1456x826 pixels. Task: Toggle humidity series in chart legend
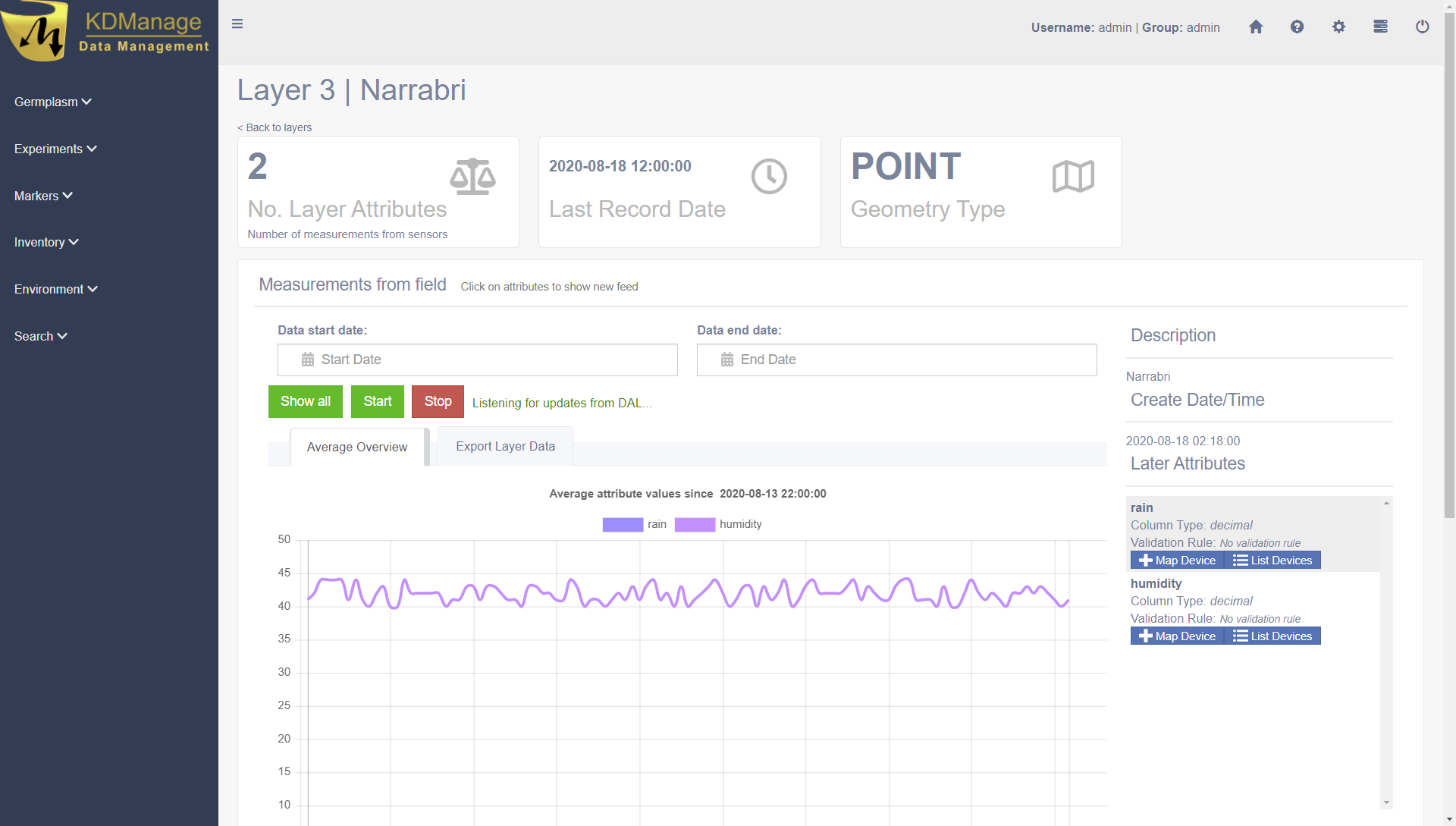click(717, 524)
